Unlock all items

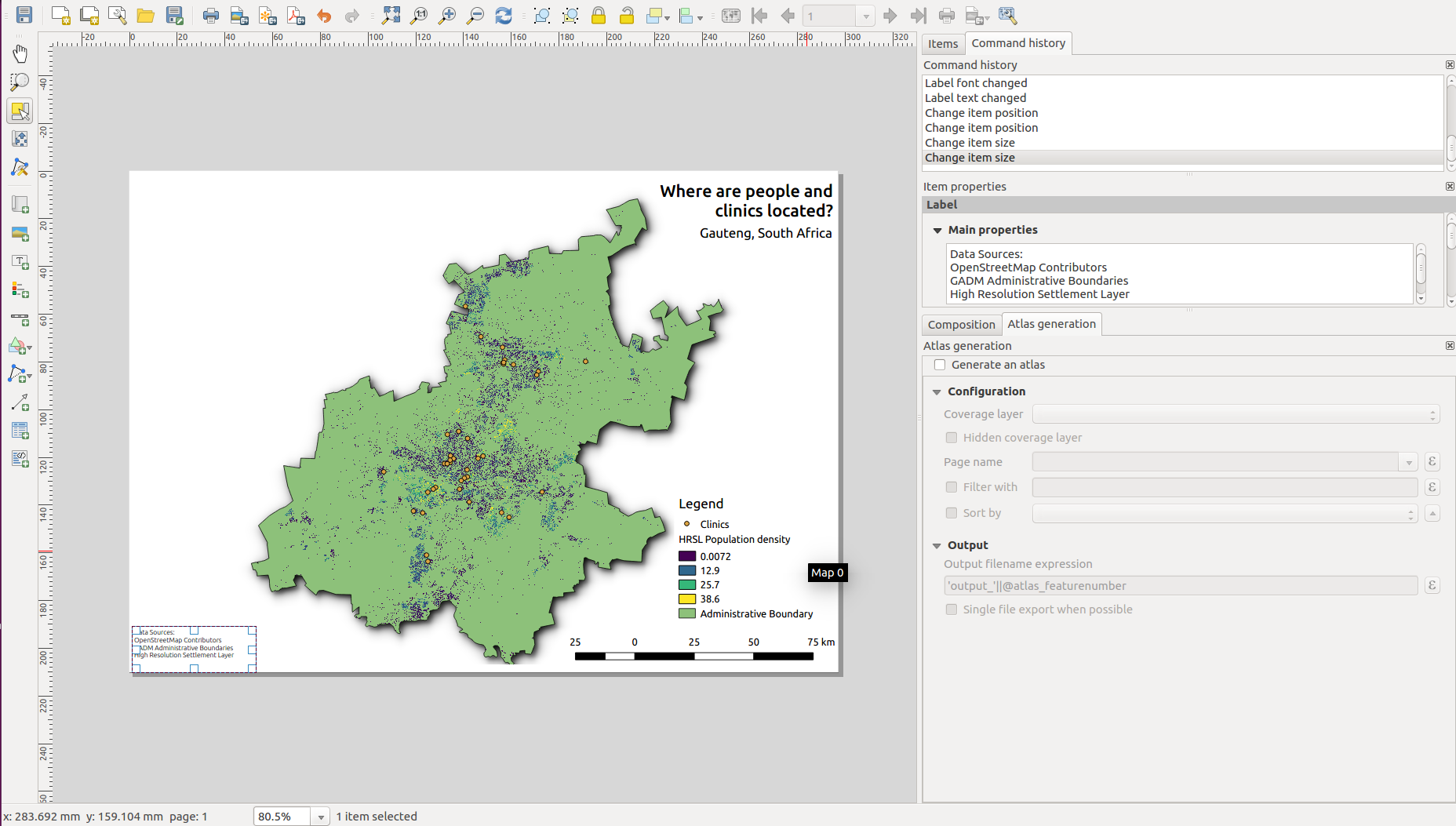pyautogui.click(x=627, y=15)
